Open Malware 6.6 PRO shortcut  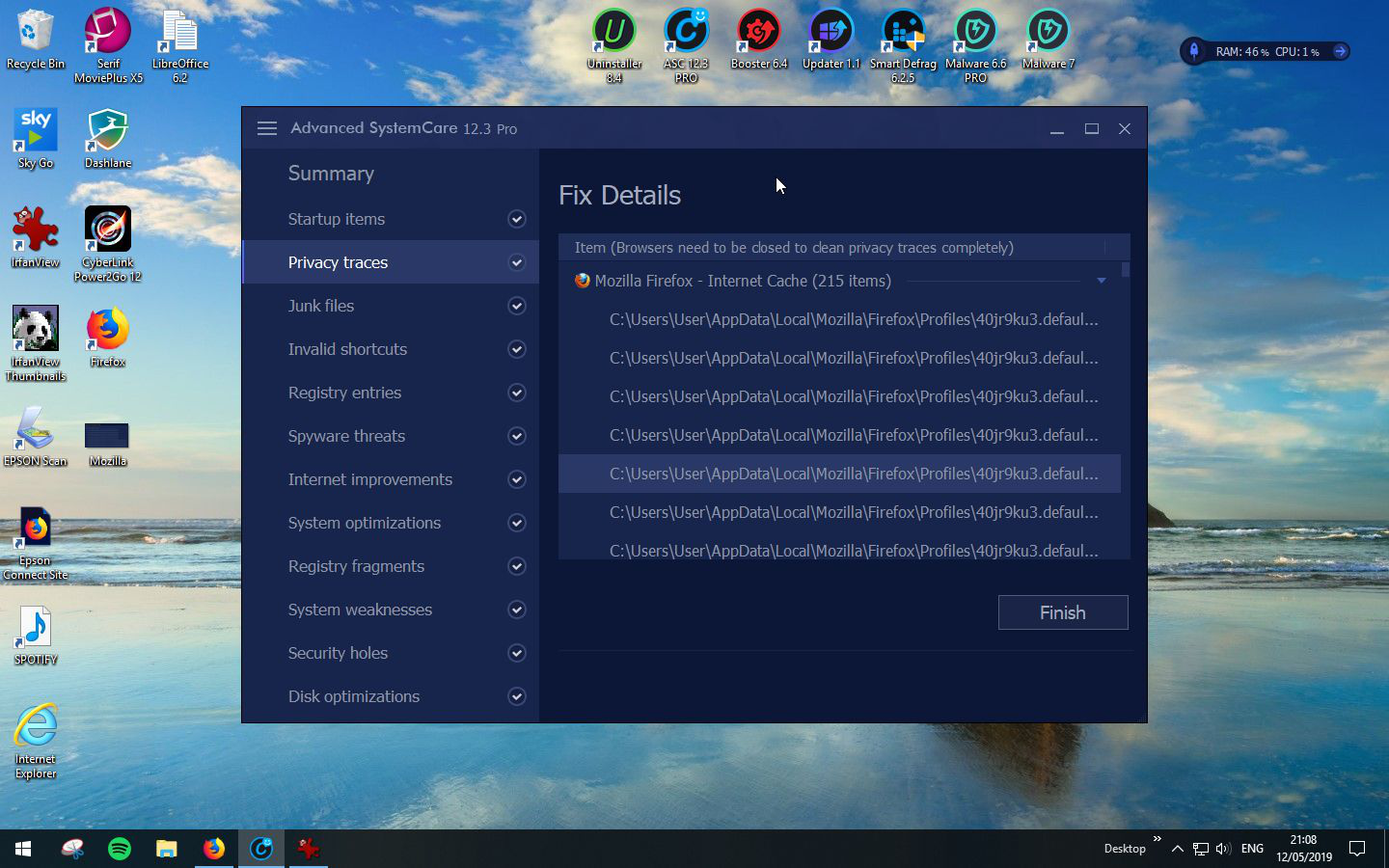[x=975, y=45]
